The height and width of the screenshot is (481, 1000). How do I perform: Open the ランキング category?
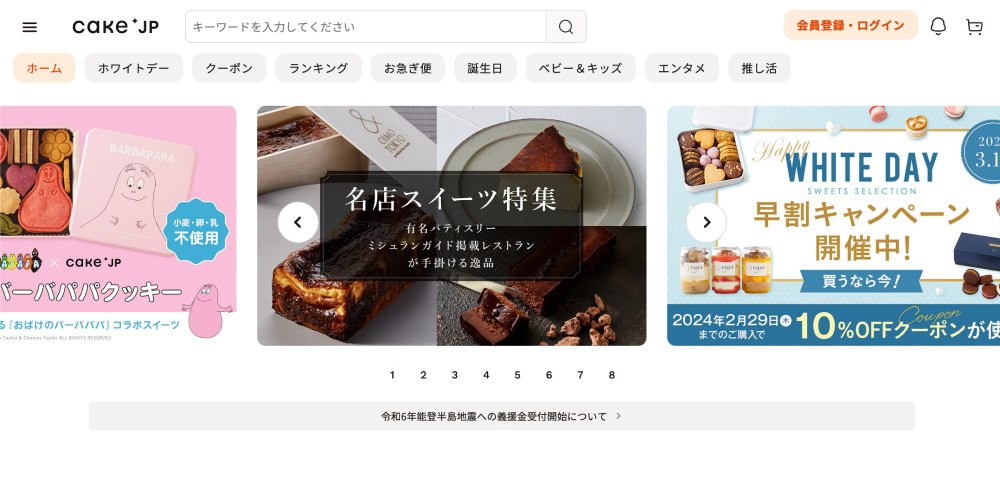click(x=318, y=68)
